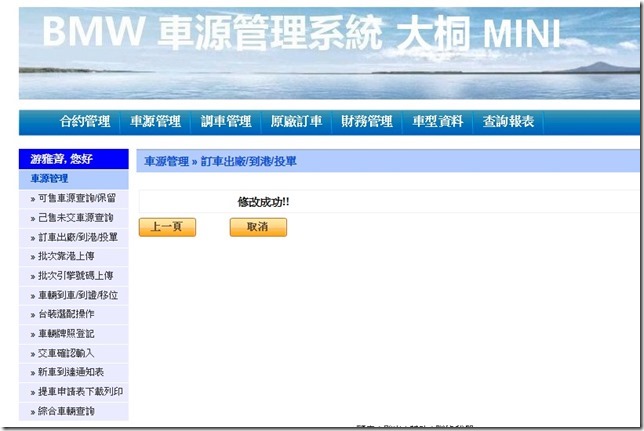Image resolution: width=644 pixels, height=431 pixels.
Task: Click the 上一頁 button
Action: pos(167,227)
